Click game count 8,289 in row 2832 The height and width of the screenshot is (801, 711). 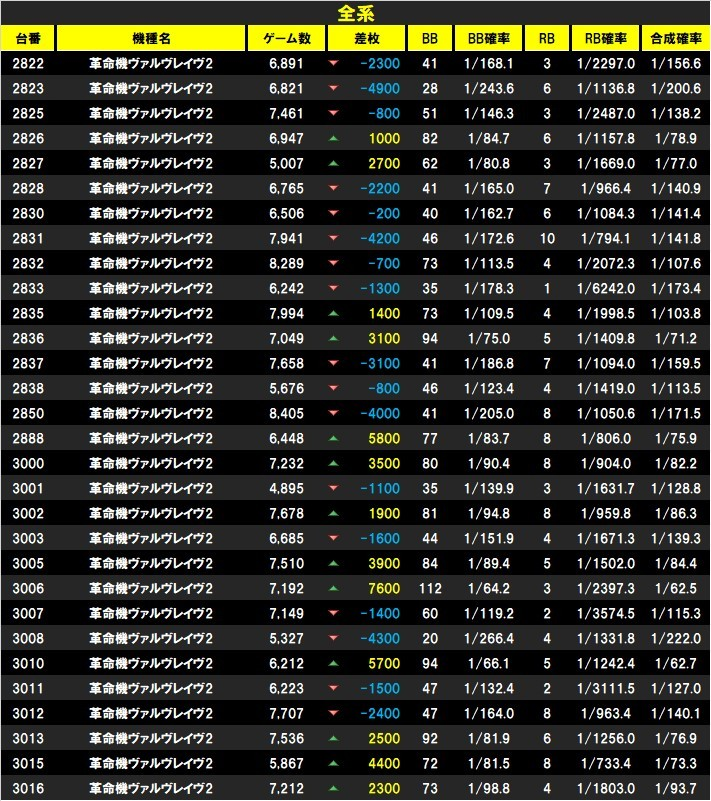click(287, 264)
